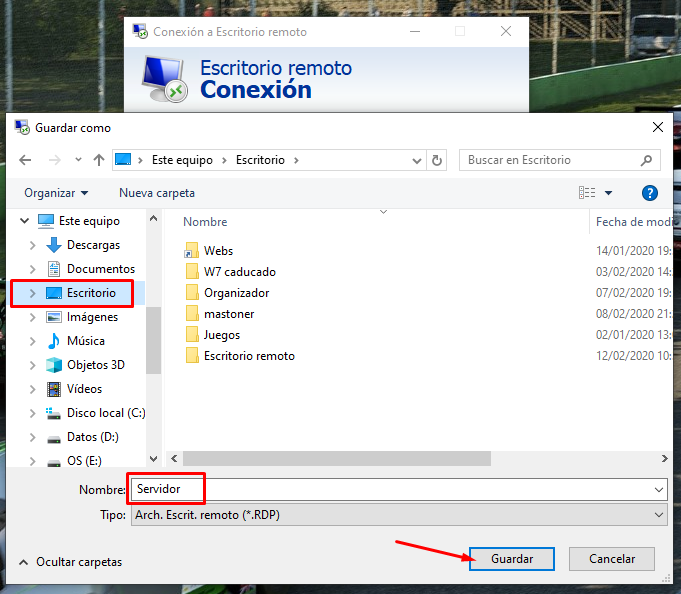Open the Organizar menu
The width and height of the screenshot is (681, 594).
(x=56, y=193)
